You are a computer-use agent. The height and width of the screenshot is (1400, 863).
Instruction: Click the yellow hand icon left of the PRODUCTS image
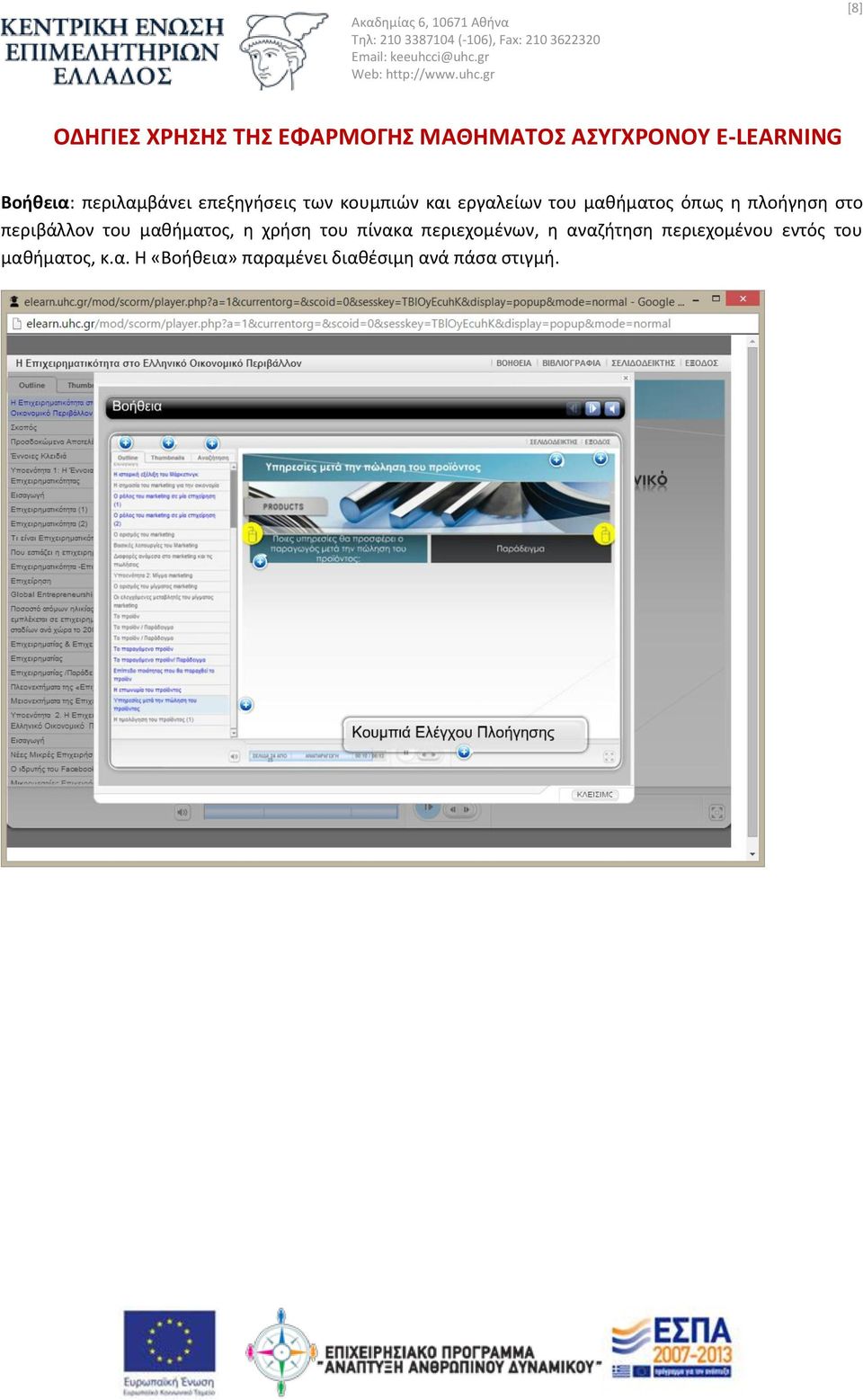tap(252, 534)
